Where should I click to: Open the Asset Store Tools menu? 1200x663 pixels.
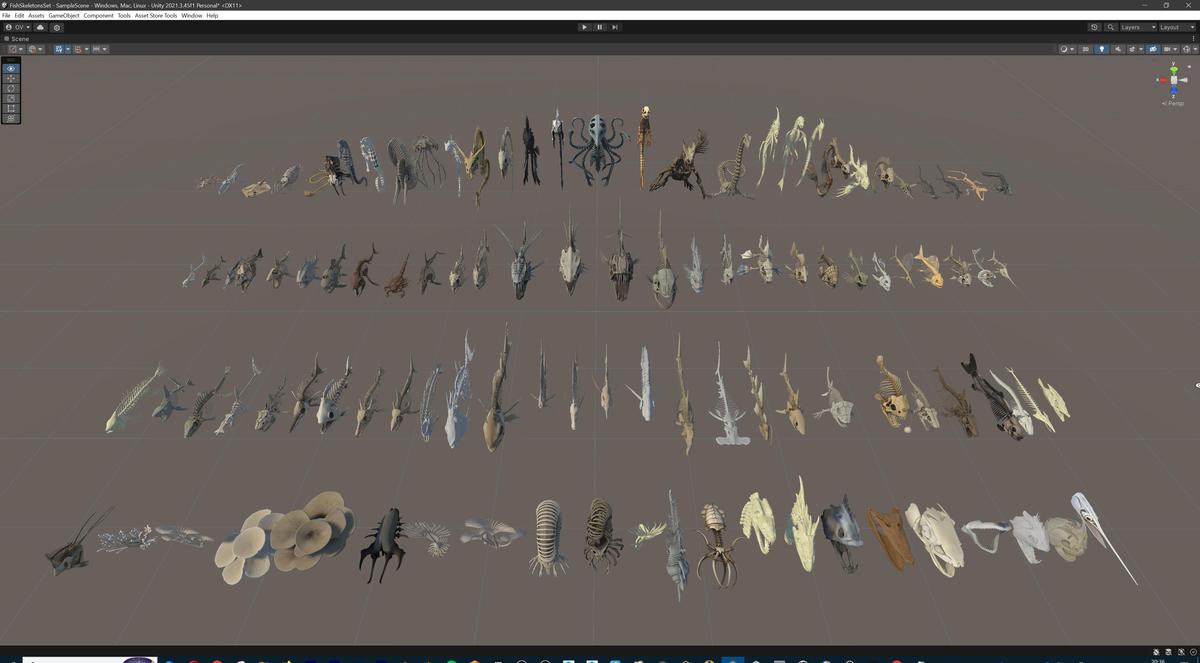[x=155, y=15]
